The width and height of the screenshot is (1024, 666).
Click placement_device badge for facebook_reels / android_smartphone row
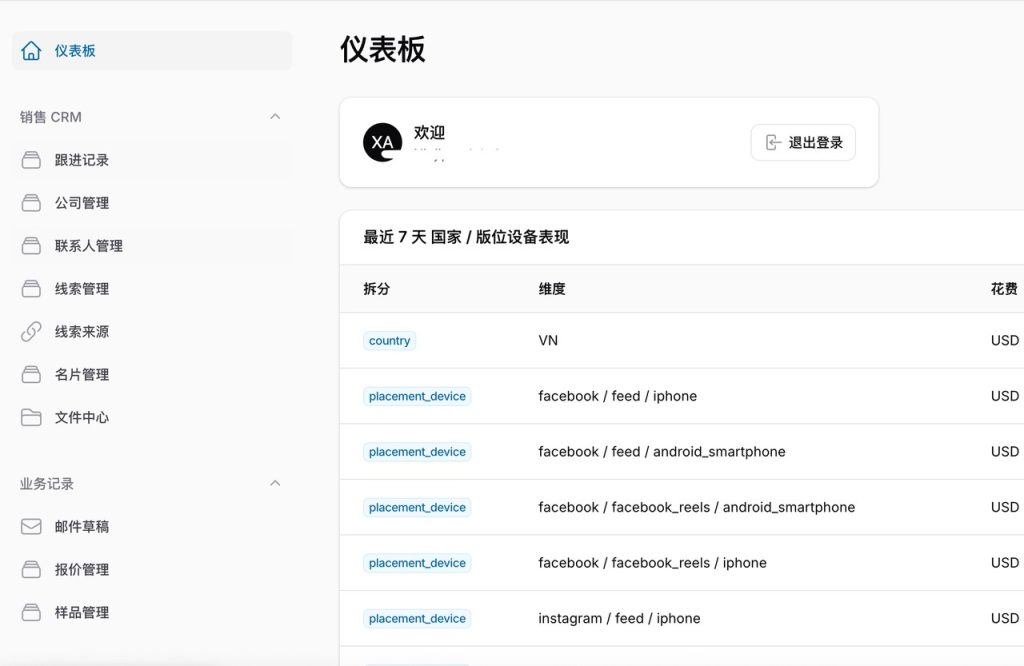(417, 507)
